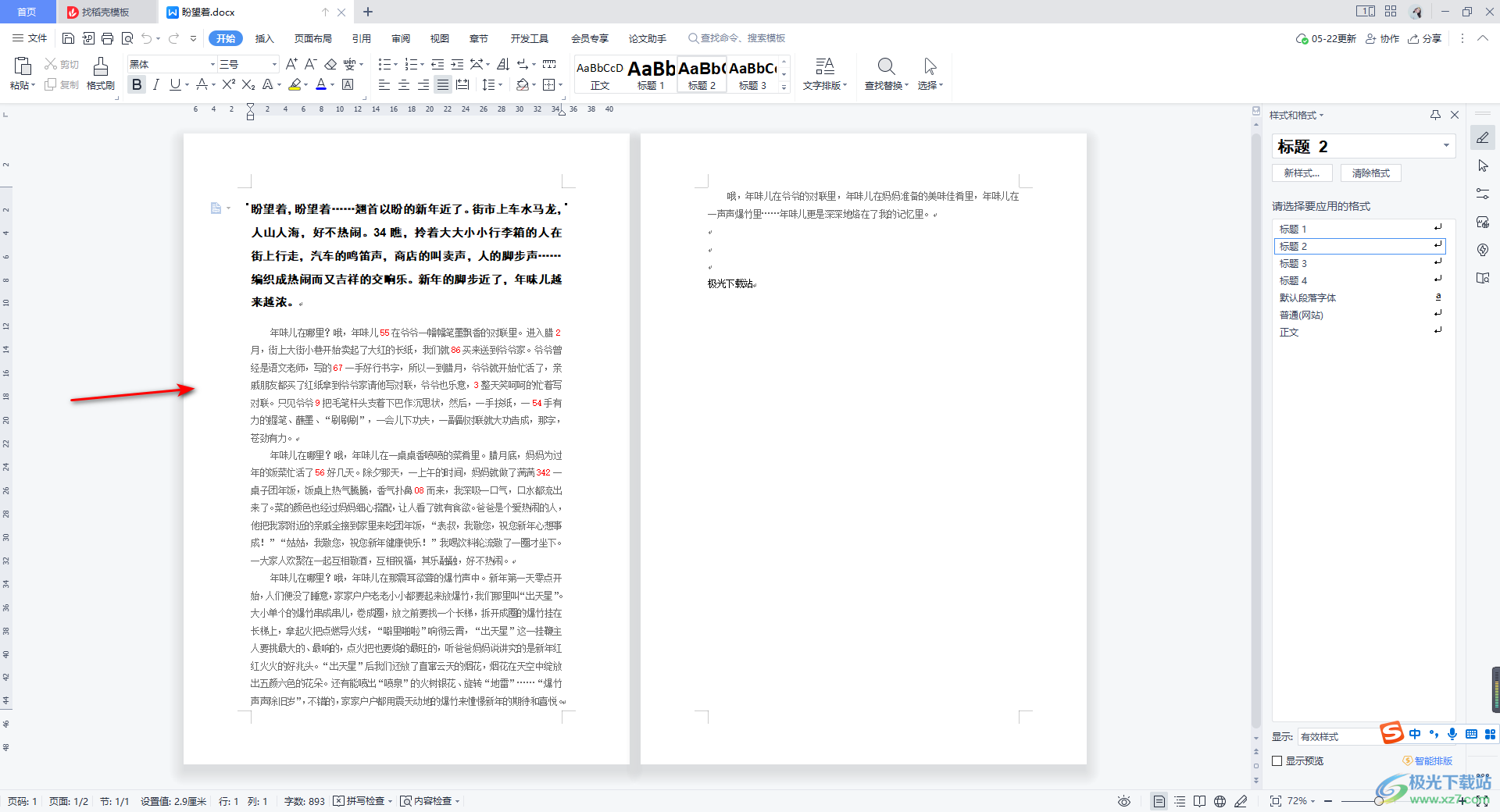Select 标题 3 in the styles list
The height and width of the screenshot is (812, 1500).
coord(1359,263)
